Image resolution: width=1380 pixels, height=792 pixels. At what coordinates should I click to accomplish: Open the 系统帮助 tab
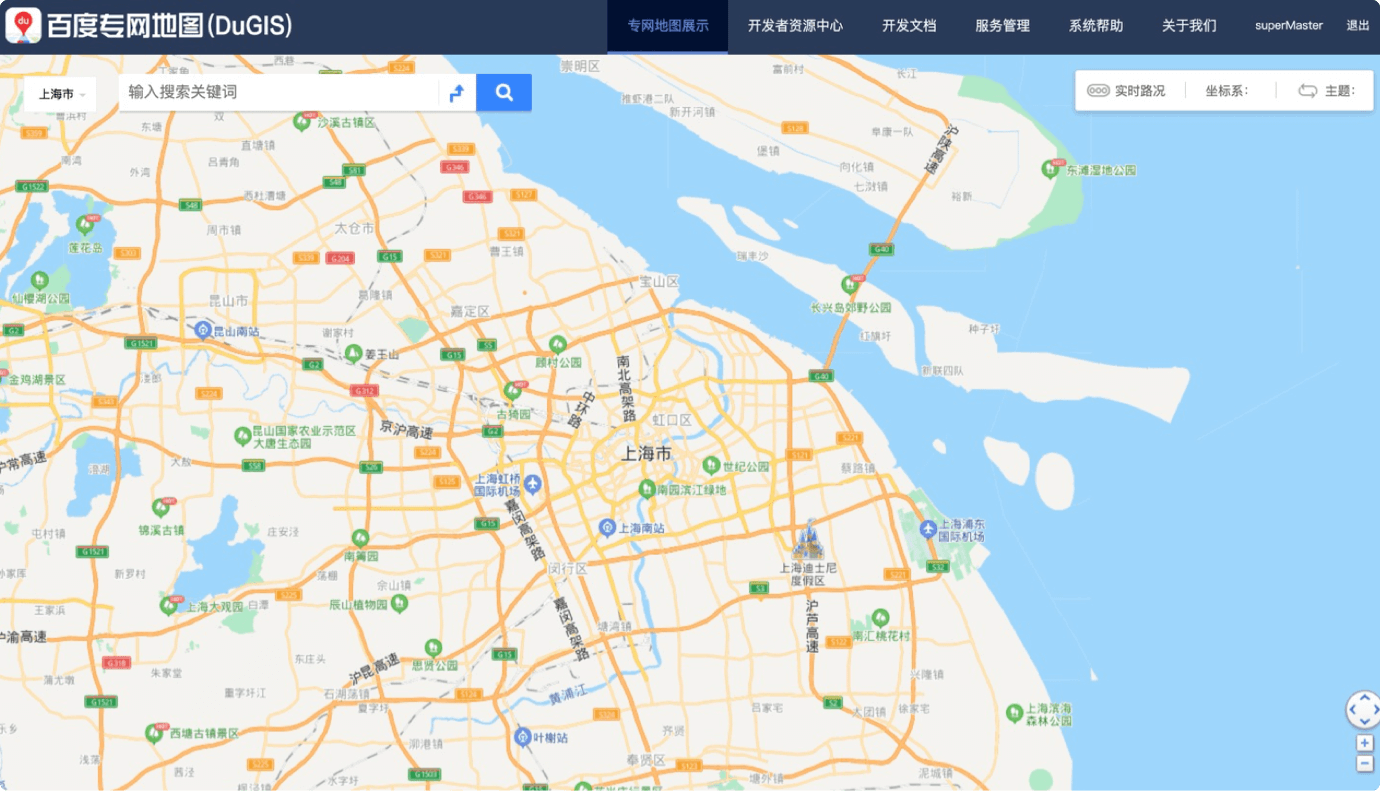1095,26
